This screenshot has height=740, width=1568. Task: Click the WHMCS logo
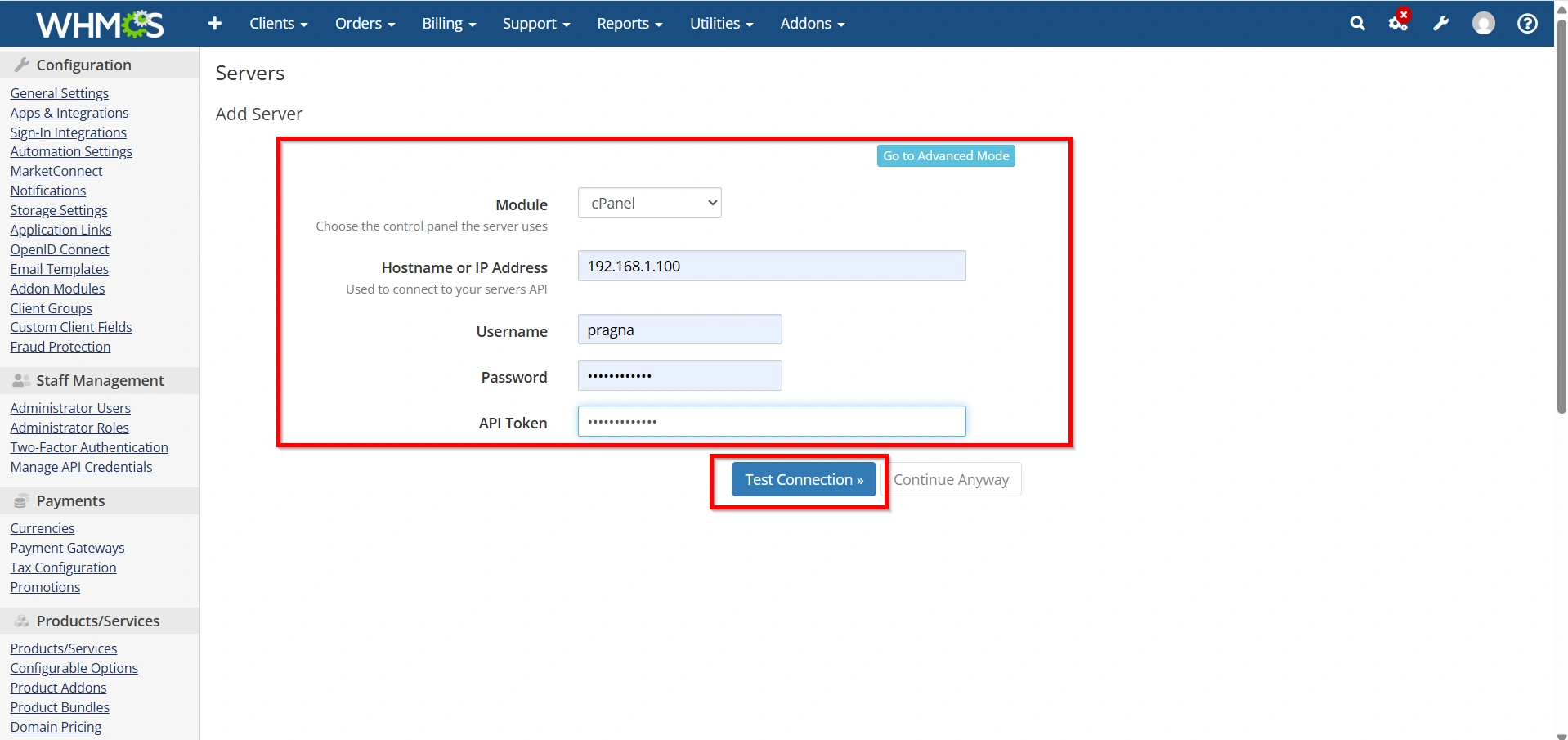pyautogui.click(x=100, y=25)
